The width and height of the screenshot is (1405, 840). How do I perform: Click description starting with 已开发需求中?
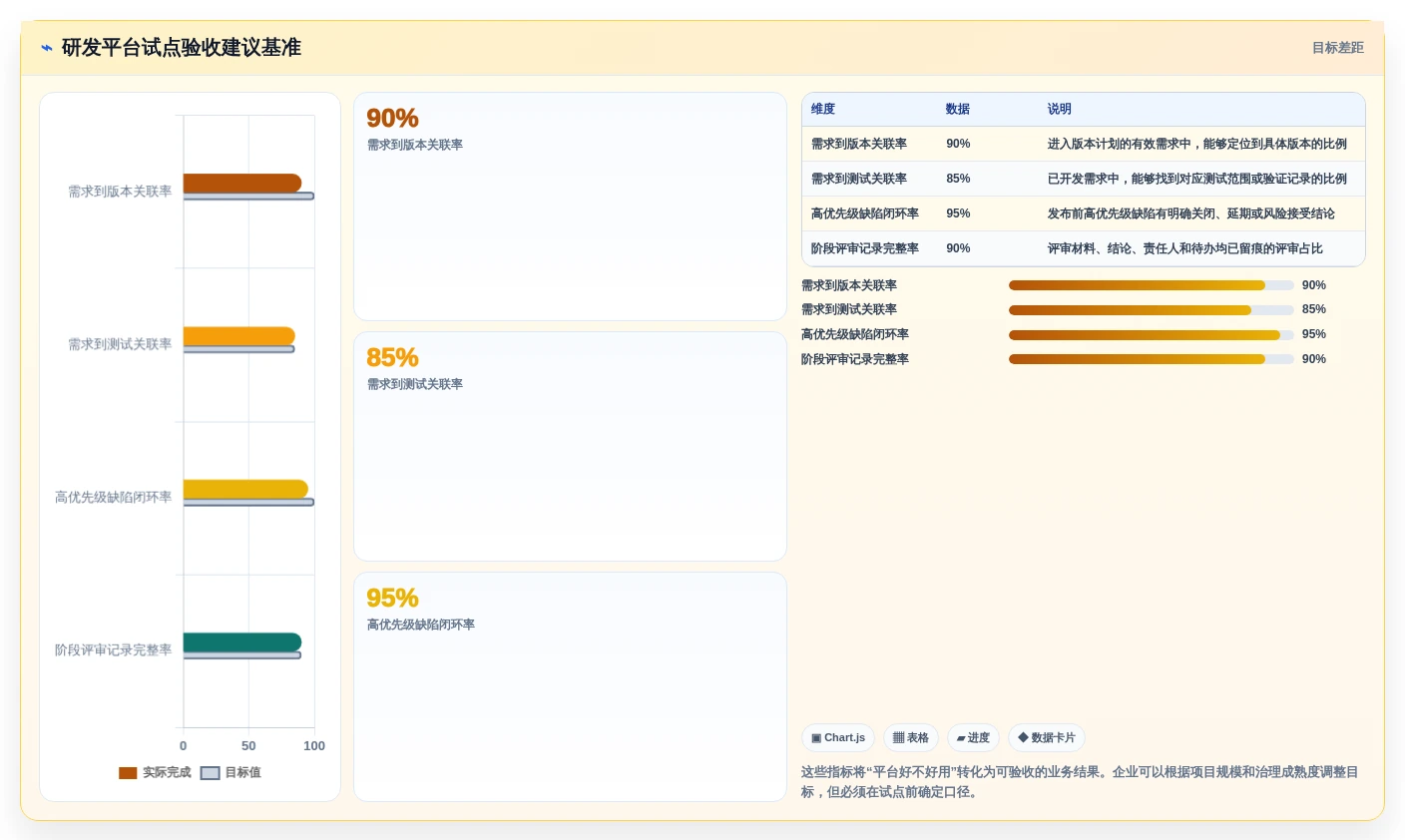pyautogui.click(x=1197, y=179)
